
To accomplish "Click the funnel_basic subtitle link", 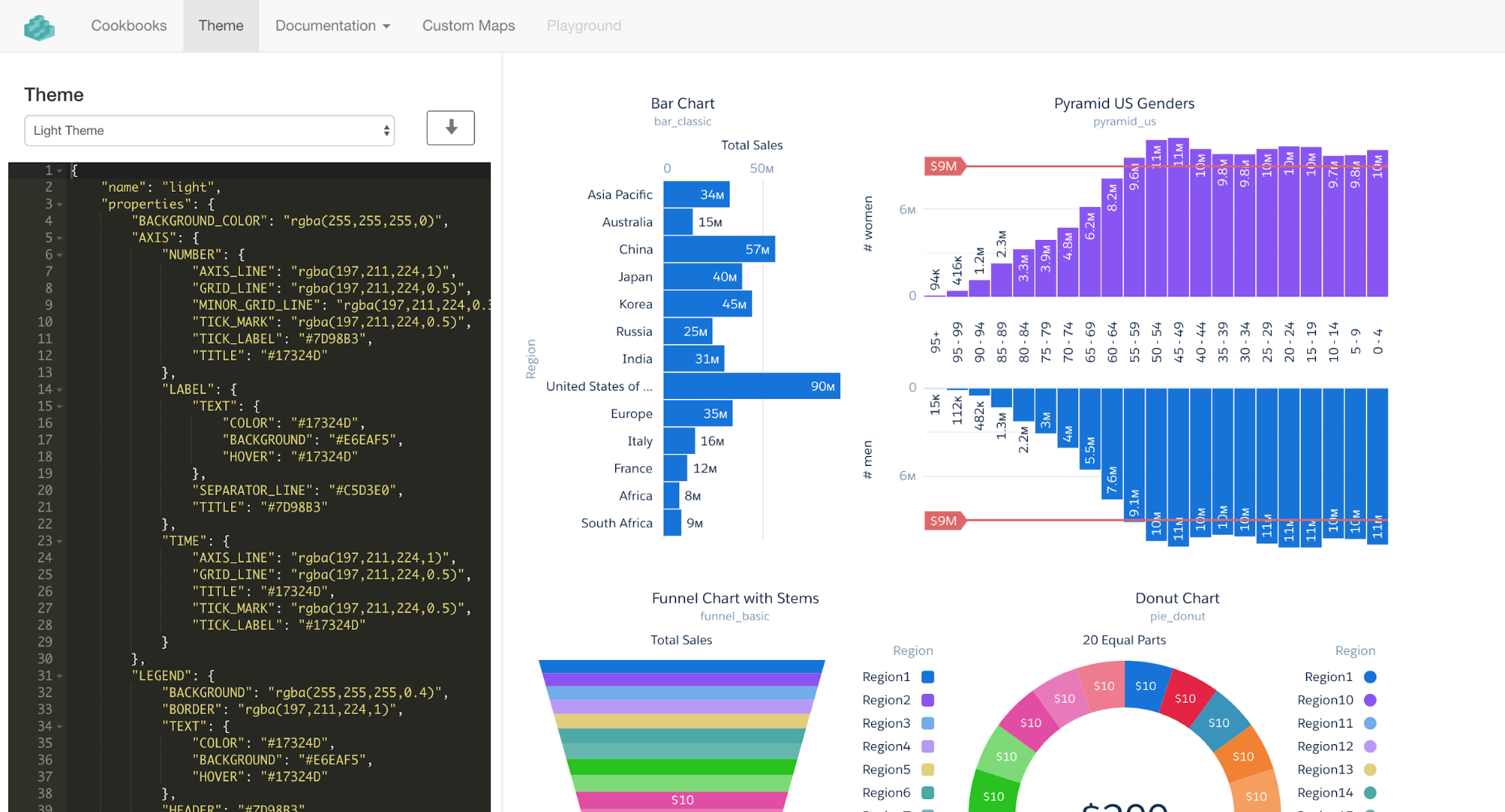I will [734, 616].
